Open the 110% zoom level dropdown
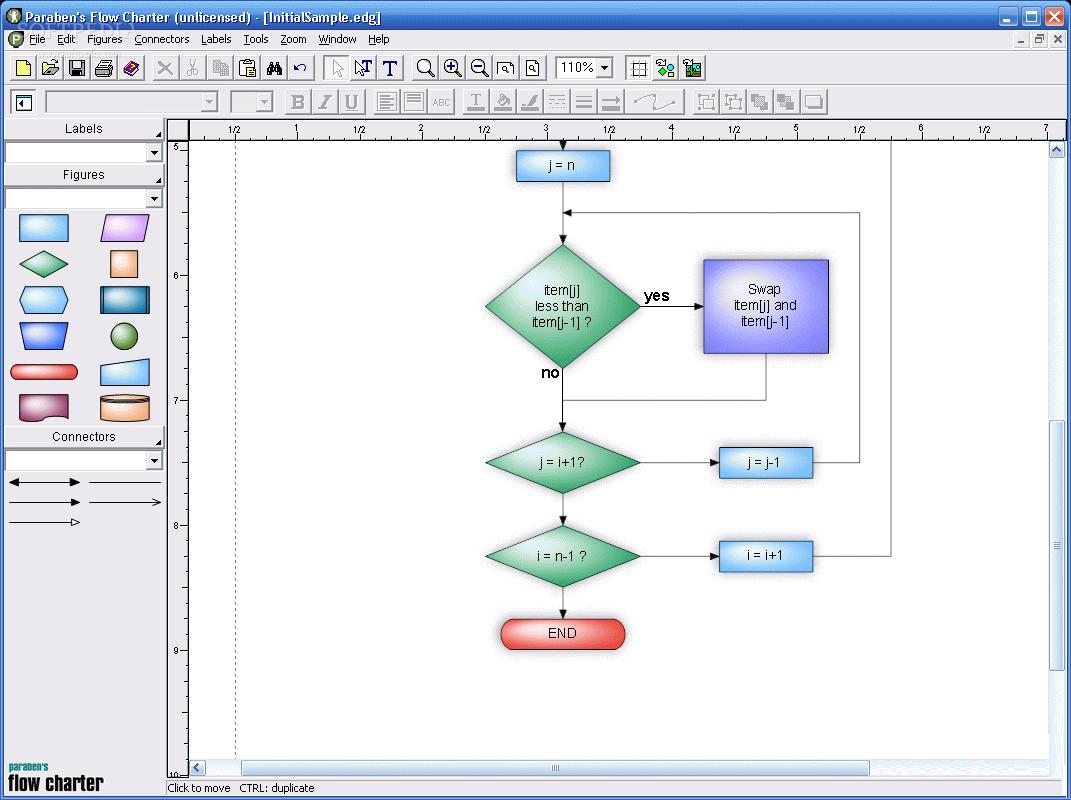 604,68
